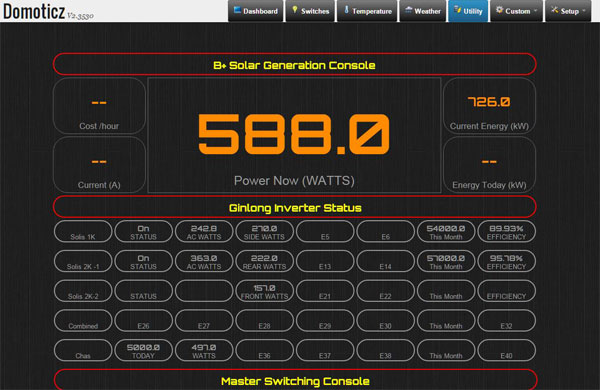Click the E27 cell
This screenshot has height=390, width=600.
click(x=204, y=321)
